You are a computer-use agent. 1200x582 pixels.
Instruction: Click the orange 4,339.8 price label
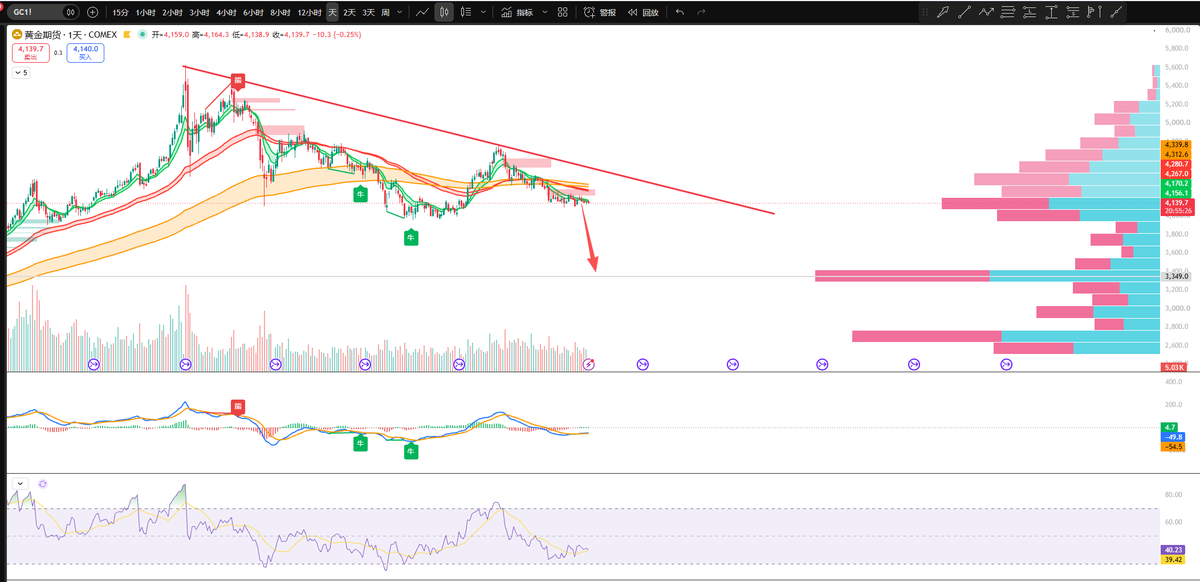tap(1174, 144)
